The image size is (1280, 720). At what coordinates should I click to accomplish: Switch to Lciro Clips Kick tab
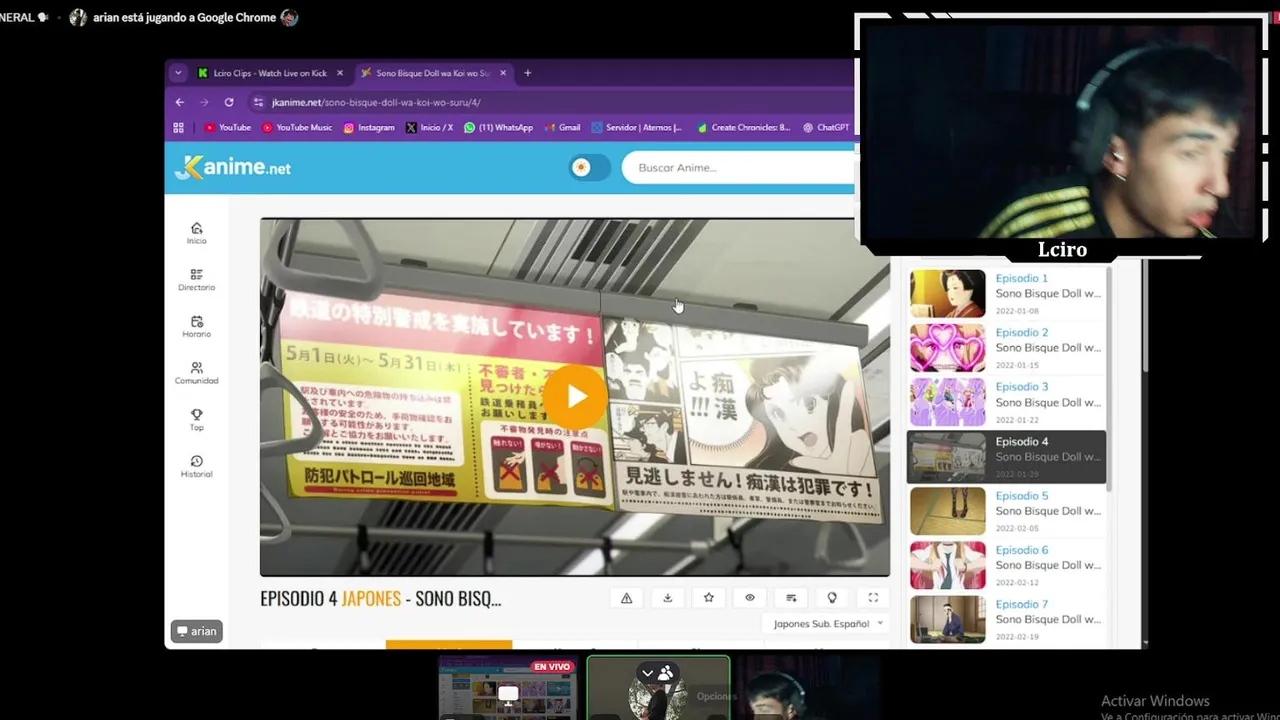click(270, 73)
